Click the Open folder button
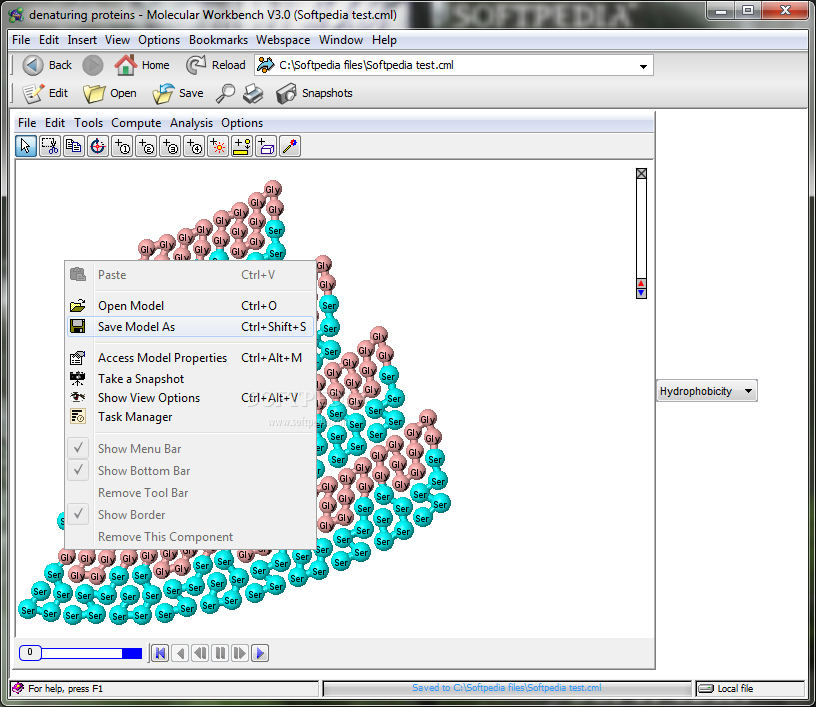This screenshot has width=816, height=707. tap(110, 93)
